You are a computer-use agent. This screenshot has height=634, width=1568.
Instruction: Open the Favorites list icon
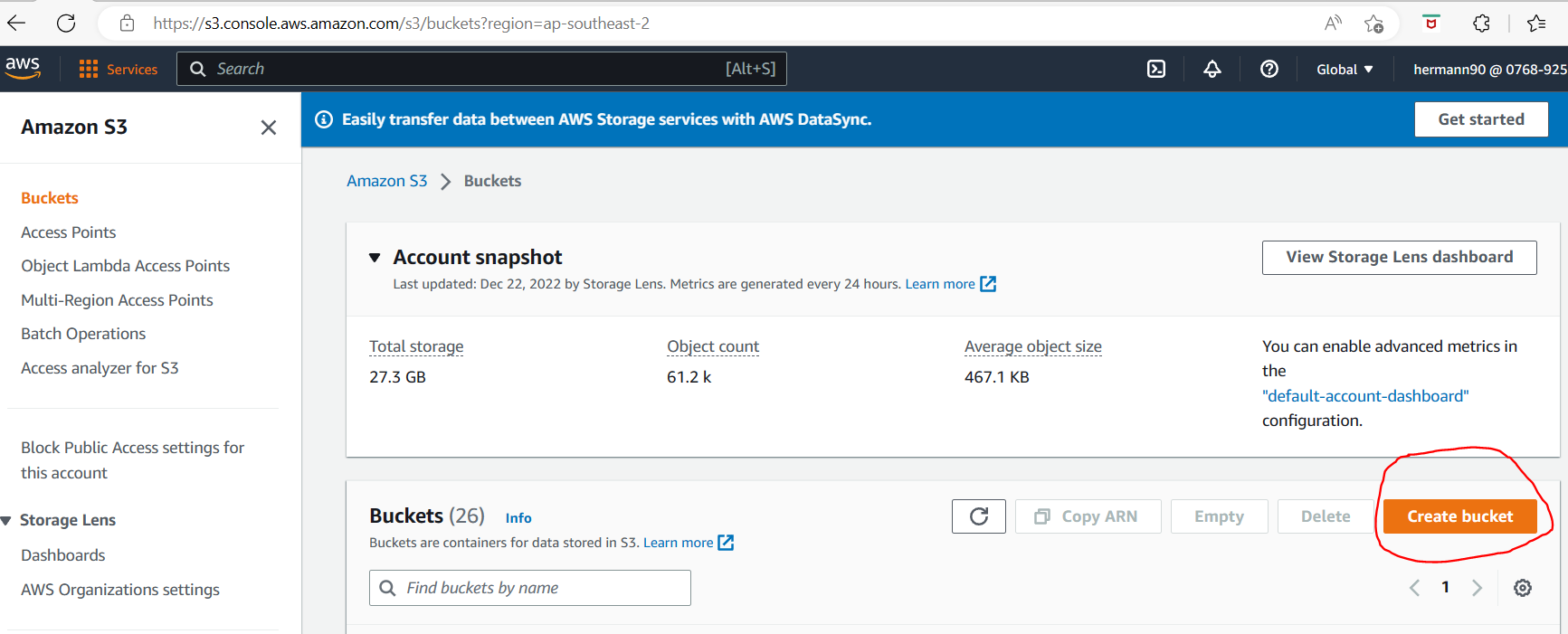pos(1536,24)
